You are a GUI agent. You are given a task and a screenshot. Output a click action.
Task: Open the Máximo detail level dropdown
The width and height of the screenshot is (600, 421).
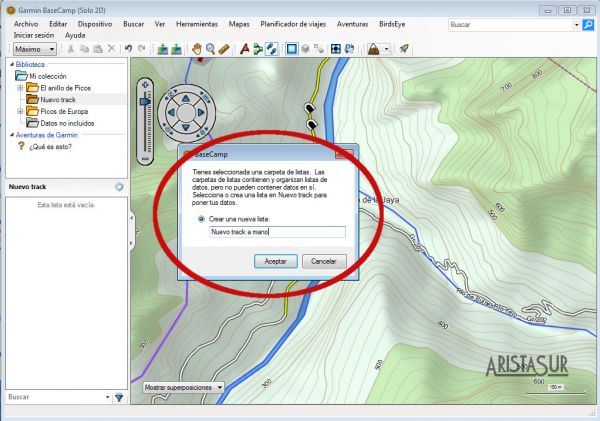[35, 49]
